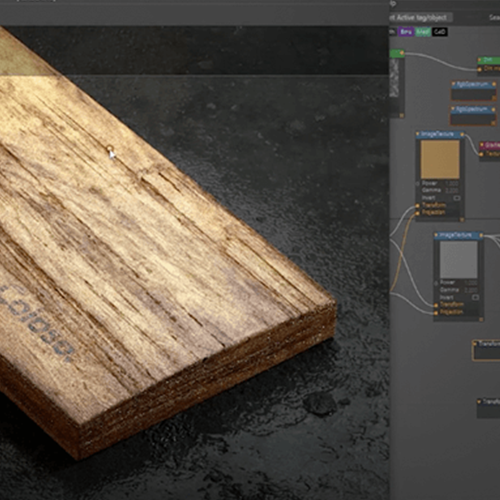This screenshot has width=500, height=500.
Task: Expand the first RgbSpectrum node corner arrow
Action: point(494,98)
